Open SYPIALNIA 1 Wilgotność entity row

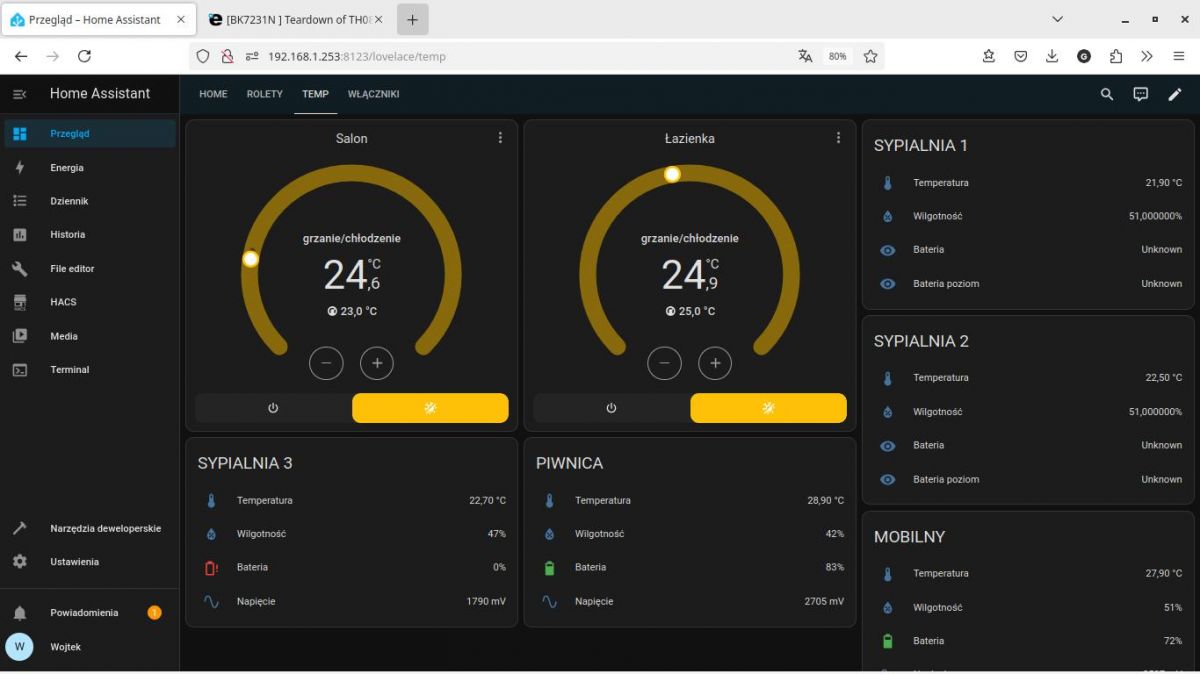click(1028, 216)
